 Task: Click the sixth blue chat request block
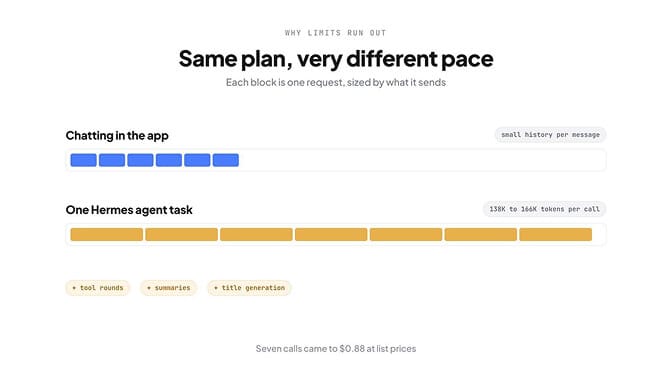click(x=226, y=160)
